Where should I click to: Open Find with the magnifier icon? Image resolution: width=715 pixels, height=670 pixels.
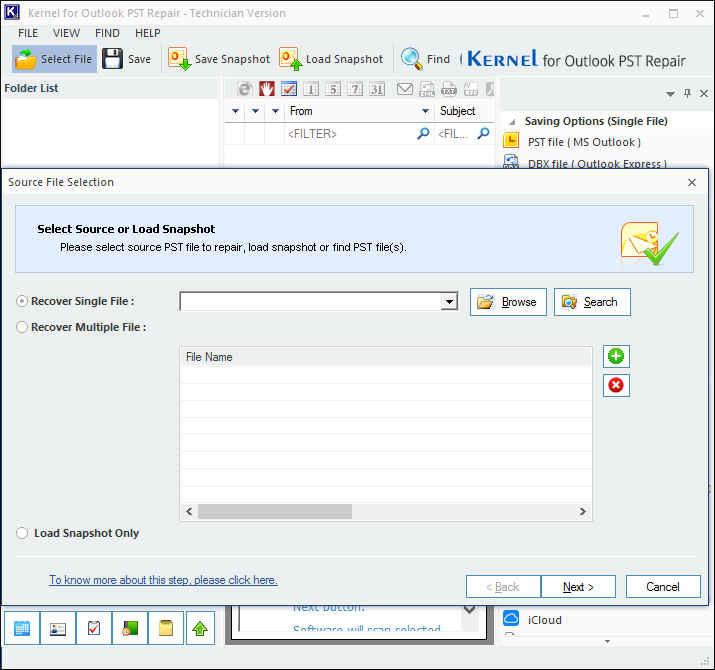pos(412,59)
